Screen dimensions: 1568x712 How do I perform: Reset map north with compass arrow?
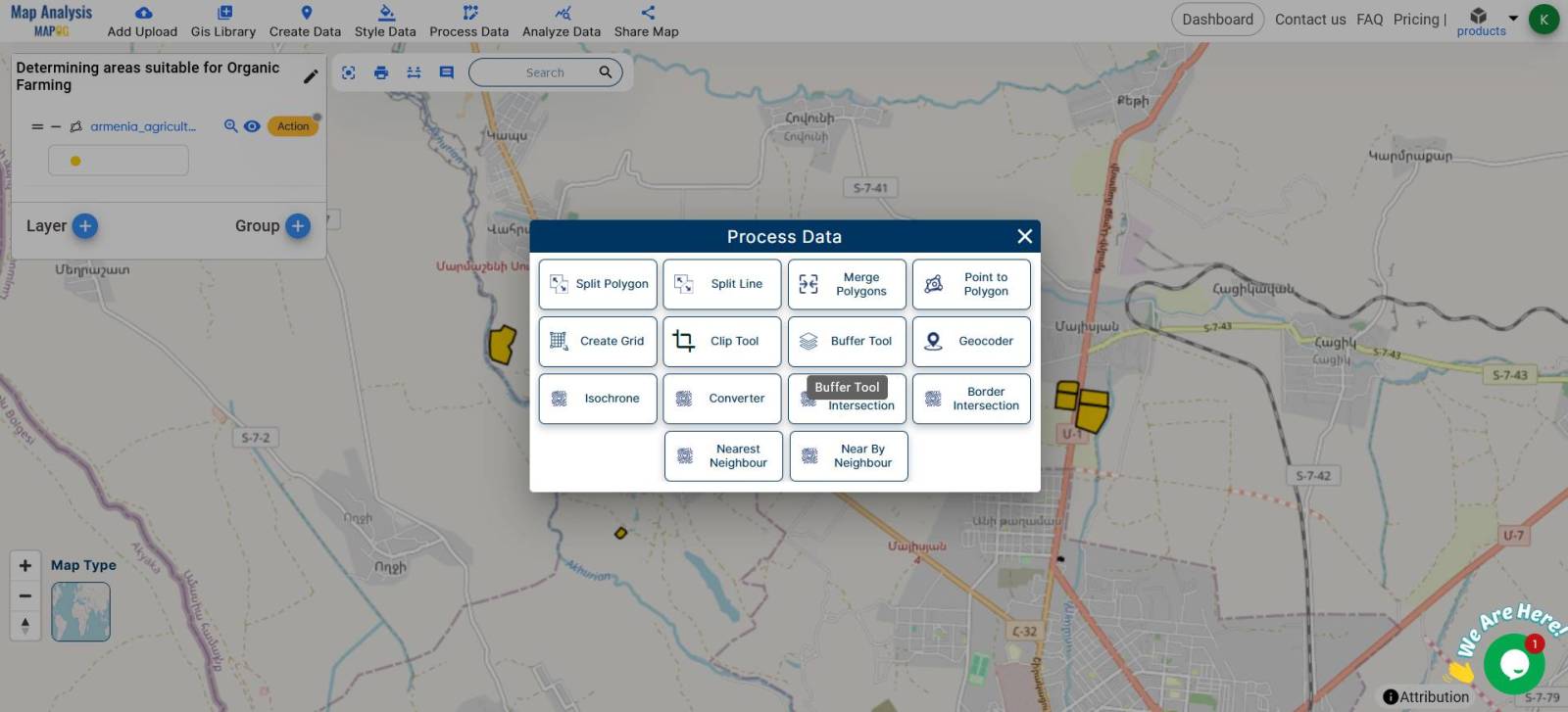point(25,625)
